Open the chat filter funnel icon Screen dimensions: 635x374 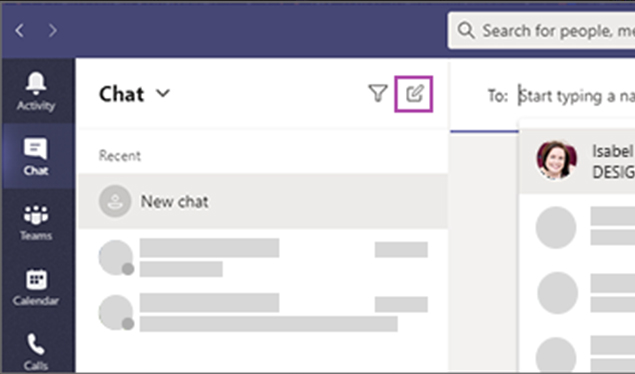pyautogui.click(x=377, y=94)
